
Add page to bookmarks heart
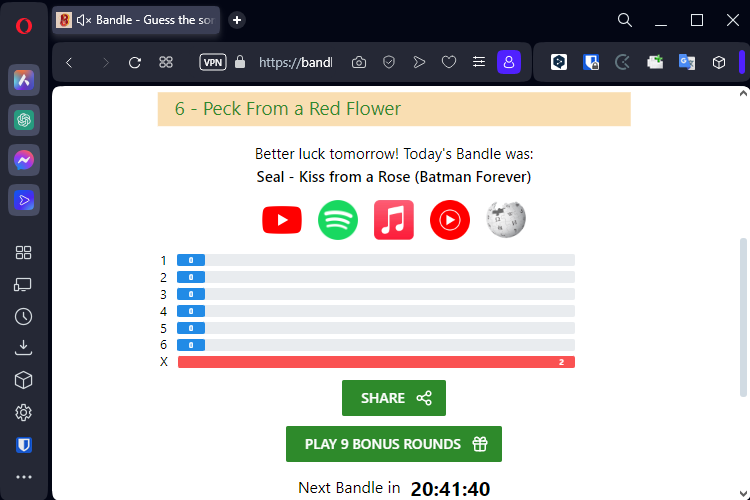(449, 62)
